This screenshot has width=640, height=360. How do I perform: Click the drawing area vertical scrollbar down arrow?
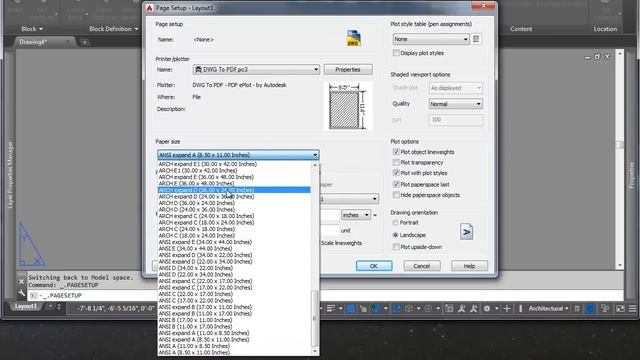tap(620, 265)
